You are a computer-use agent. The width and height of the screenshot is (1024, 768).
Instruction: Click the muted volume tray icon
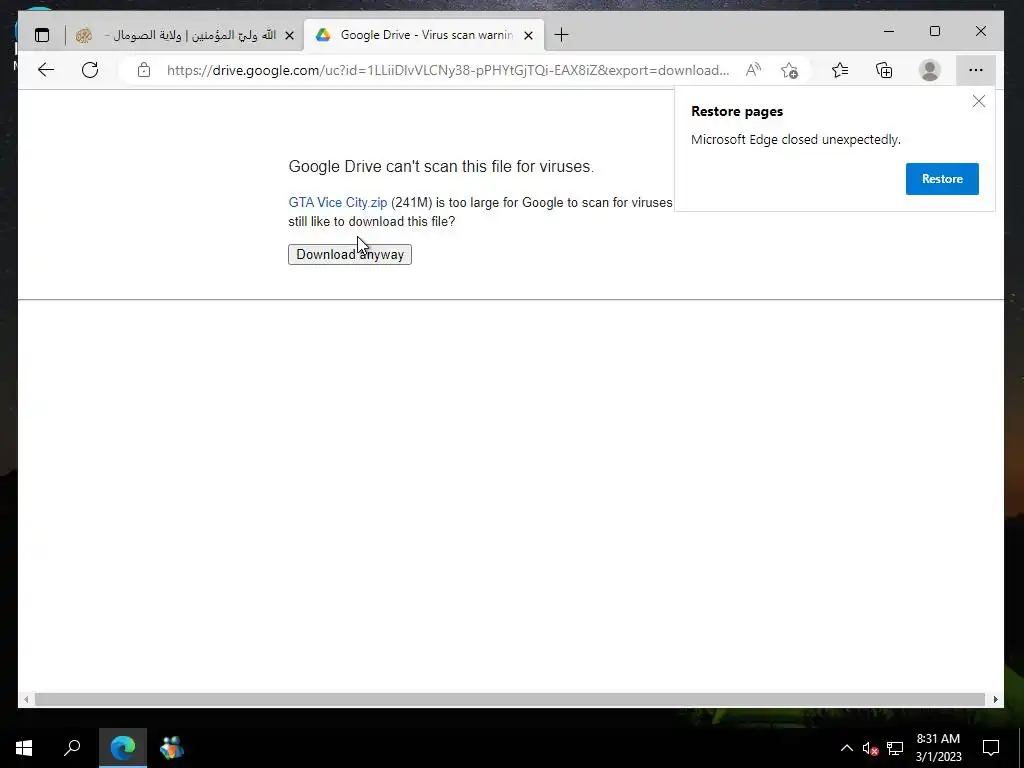[870, 748]
